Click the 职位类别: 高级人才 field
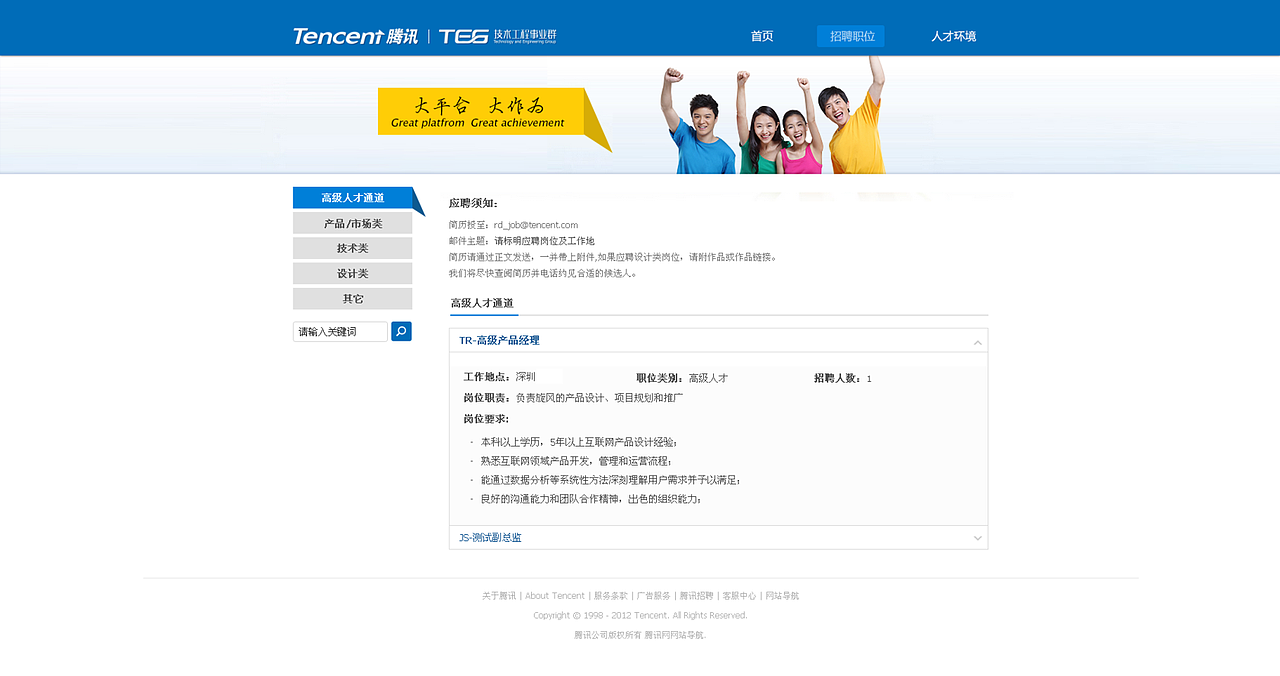Screen dimensions: 1280x676 point(682,378)
